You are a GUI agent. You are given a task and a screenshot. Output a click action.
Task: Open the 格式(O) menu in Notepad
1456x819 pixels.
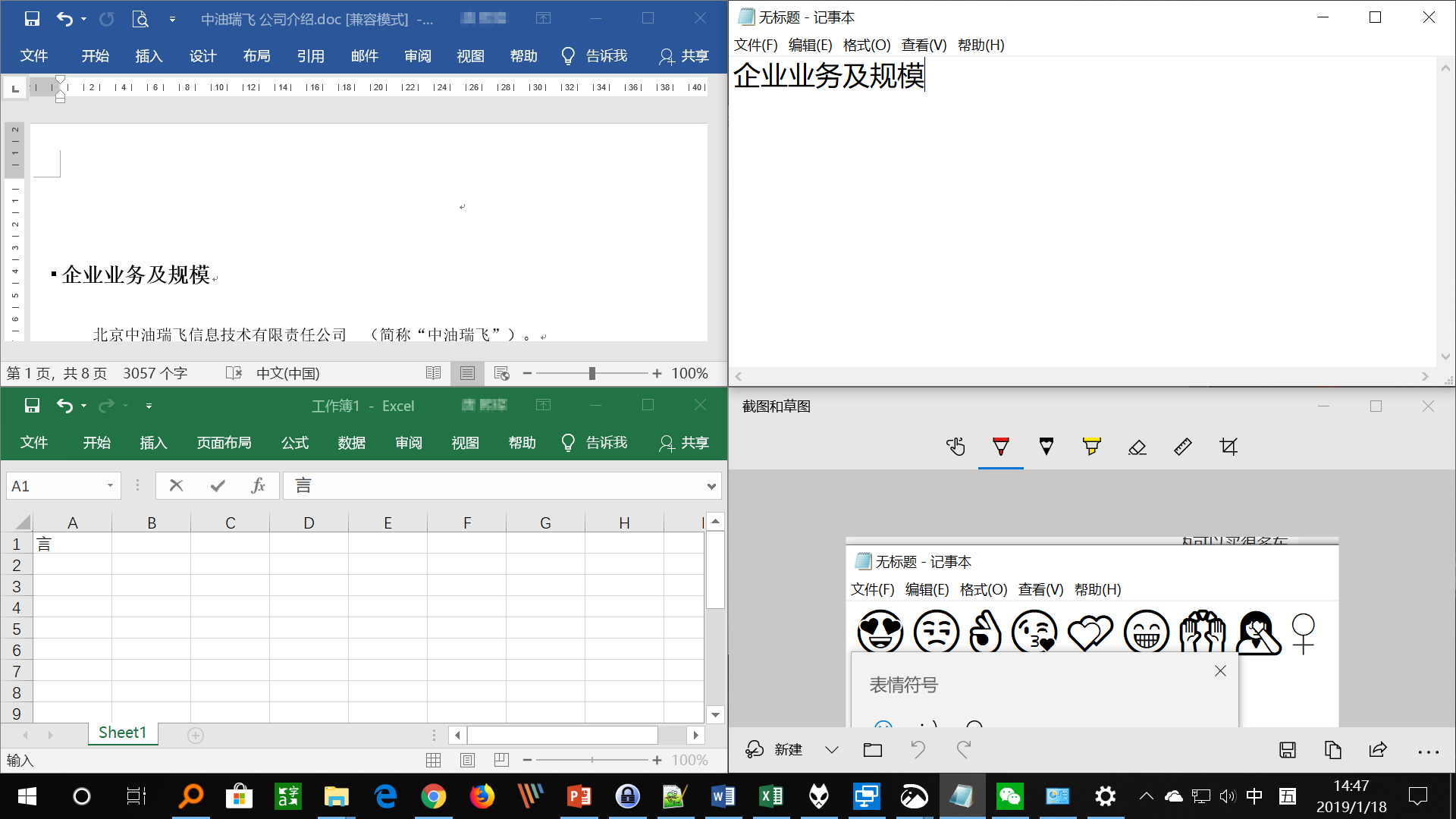click(x=866, y=45)
